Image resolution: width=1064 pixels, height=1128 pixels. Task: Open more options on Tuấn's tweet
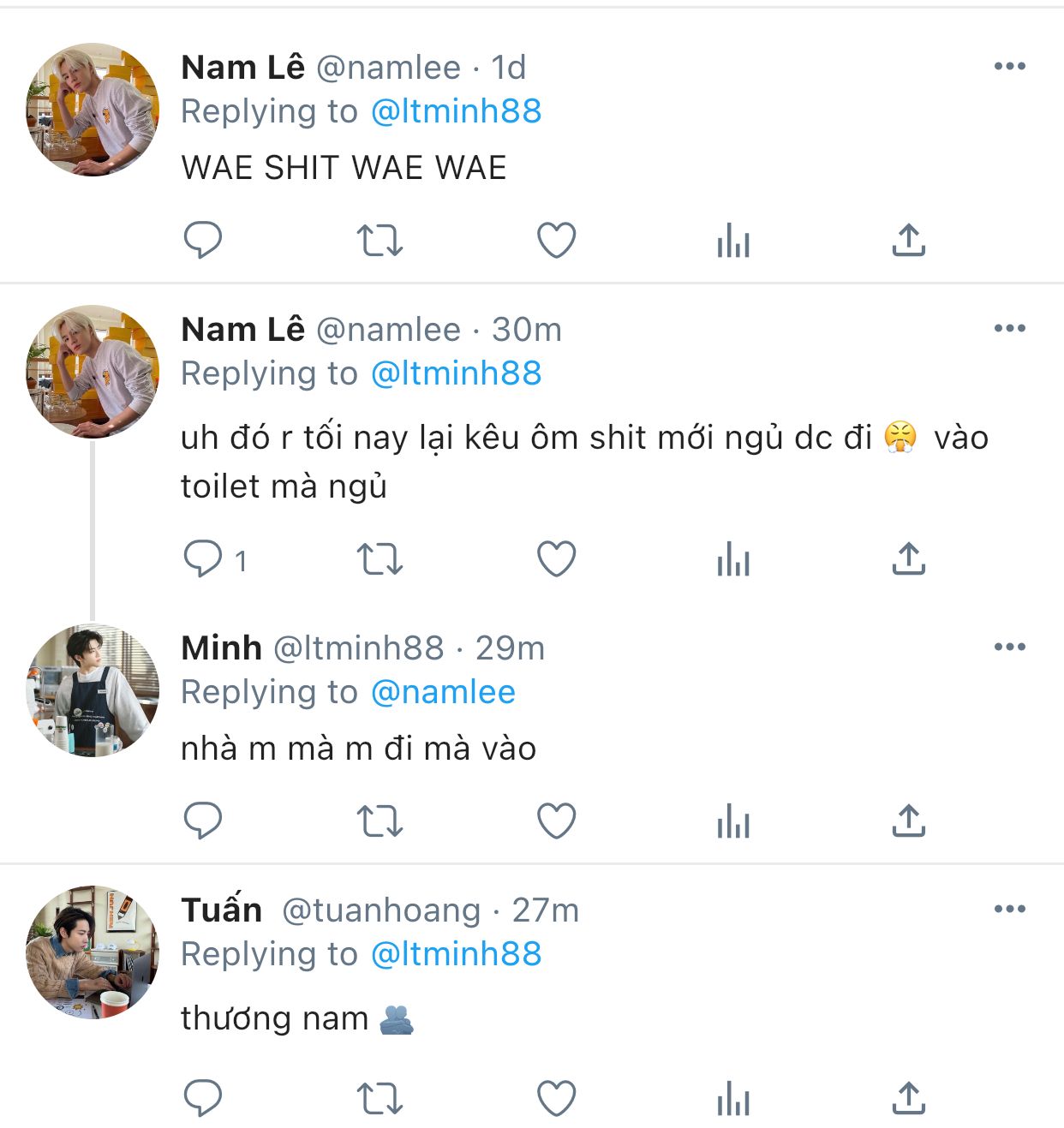[1009, 910]
